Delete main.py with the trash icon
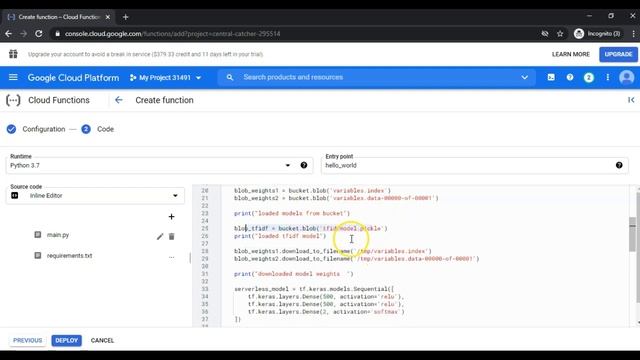 [x=172, y=236]
